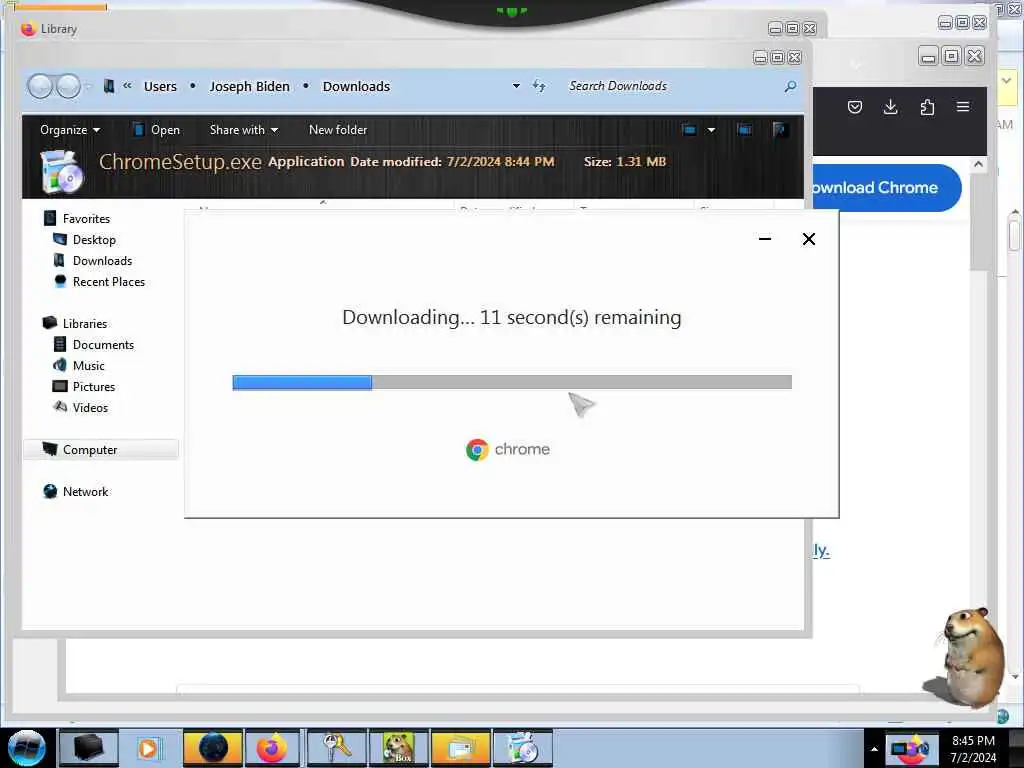
Task: Open view options dropdown arrow
Action: [711, 130]
